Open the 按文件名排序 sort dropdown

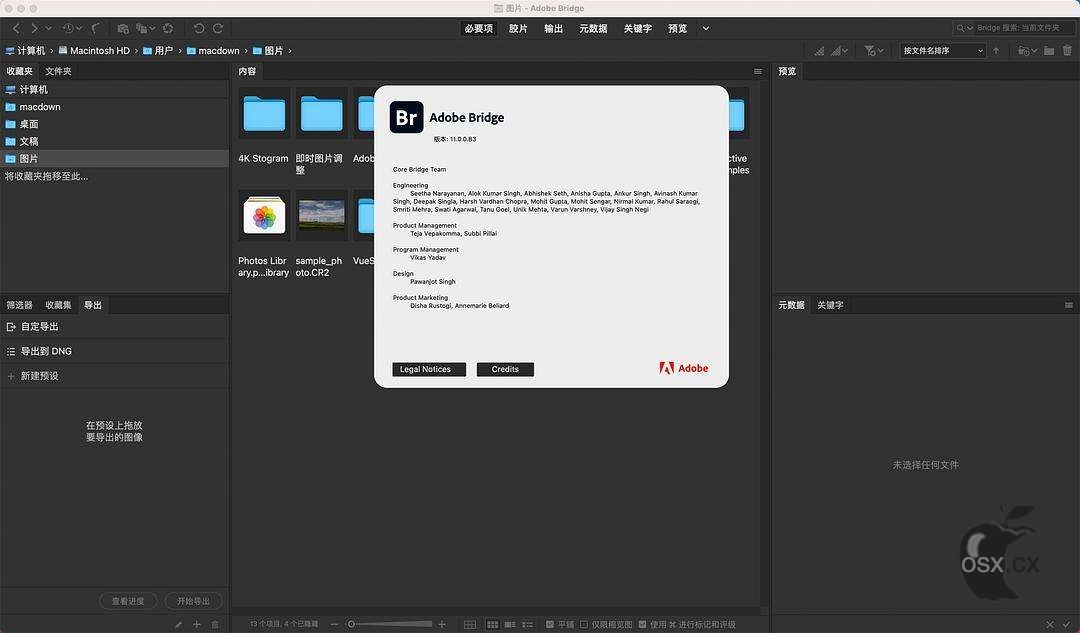[942, 50]
